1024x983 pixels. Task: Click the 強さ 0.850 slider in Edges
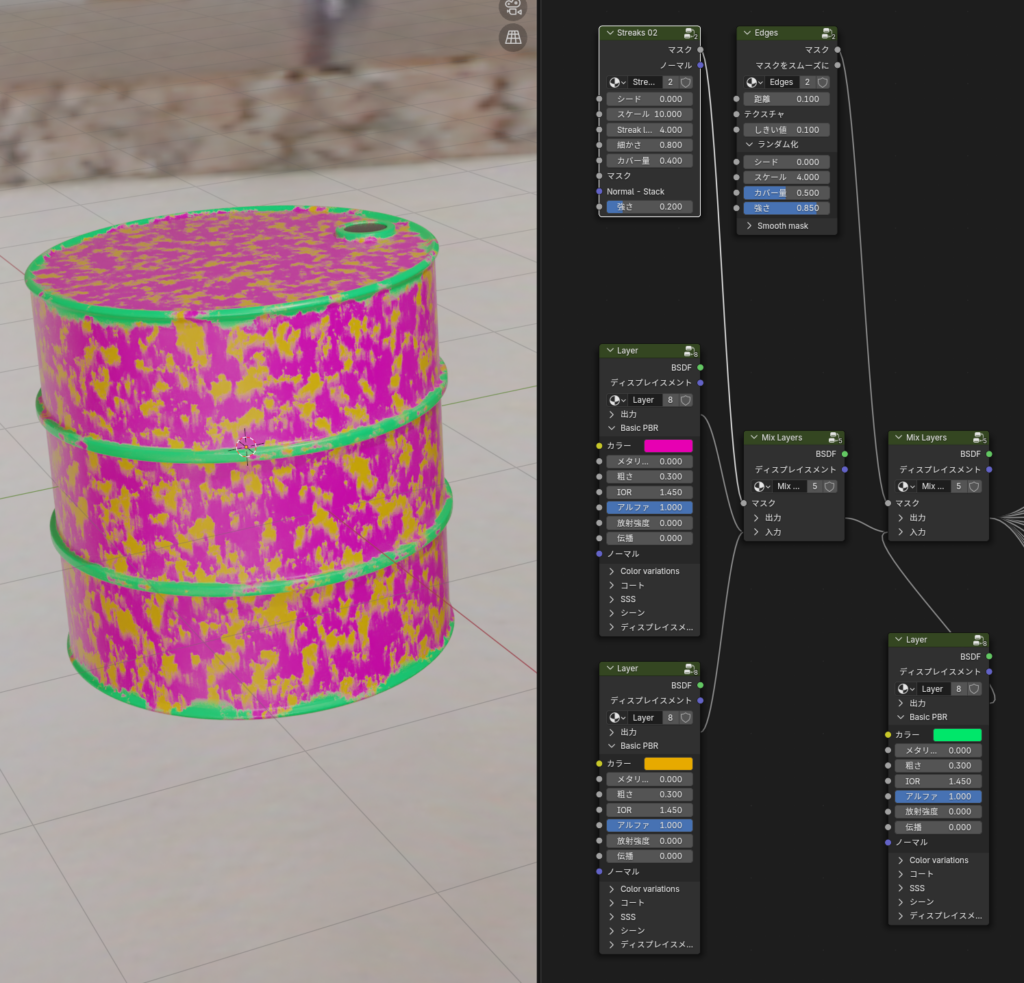click(786, 208)
